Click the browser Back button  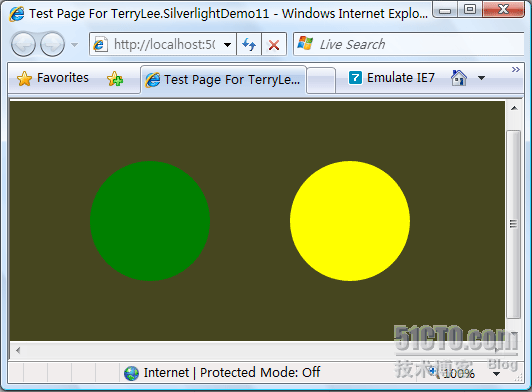pyautogui.click(x=23, y=44)
